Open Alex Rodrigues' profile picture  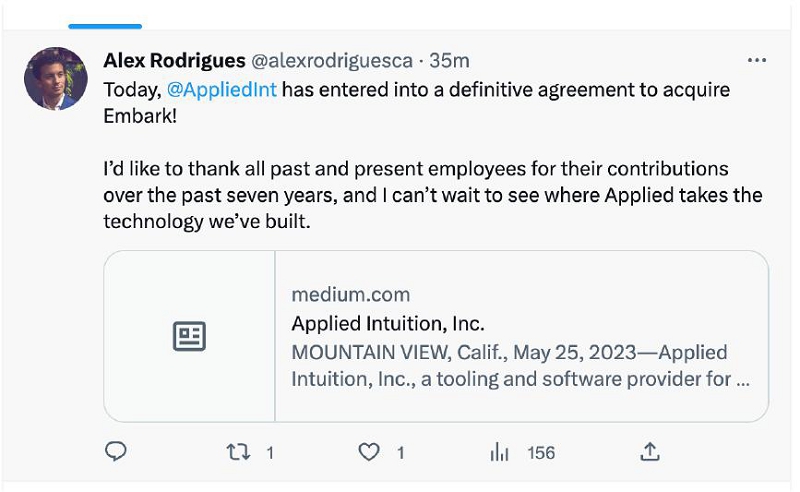coord(56,78)
